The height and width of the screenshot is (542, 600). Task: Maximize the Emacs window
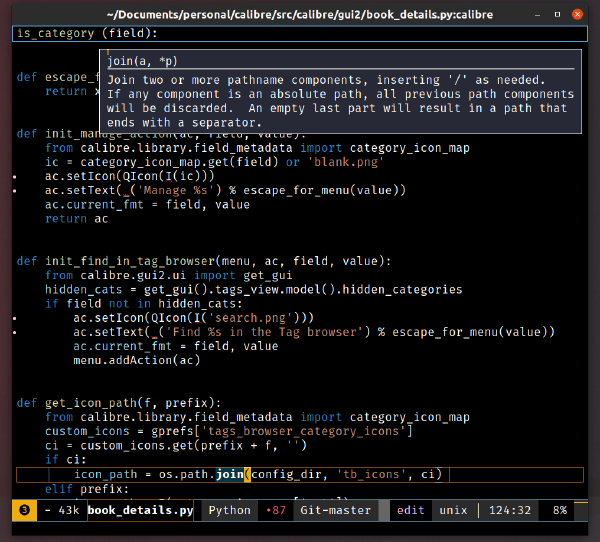click(x=558, y=15)
